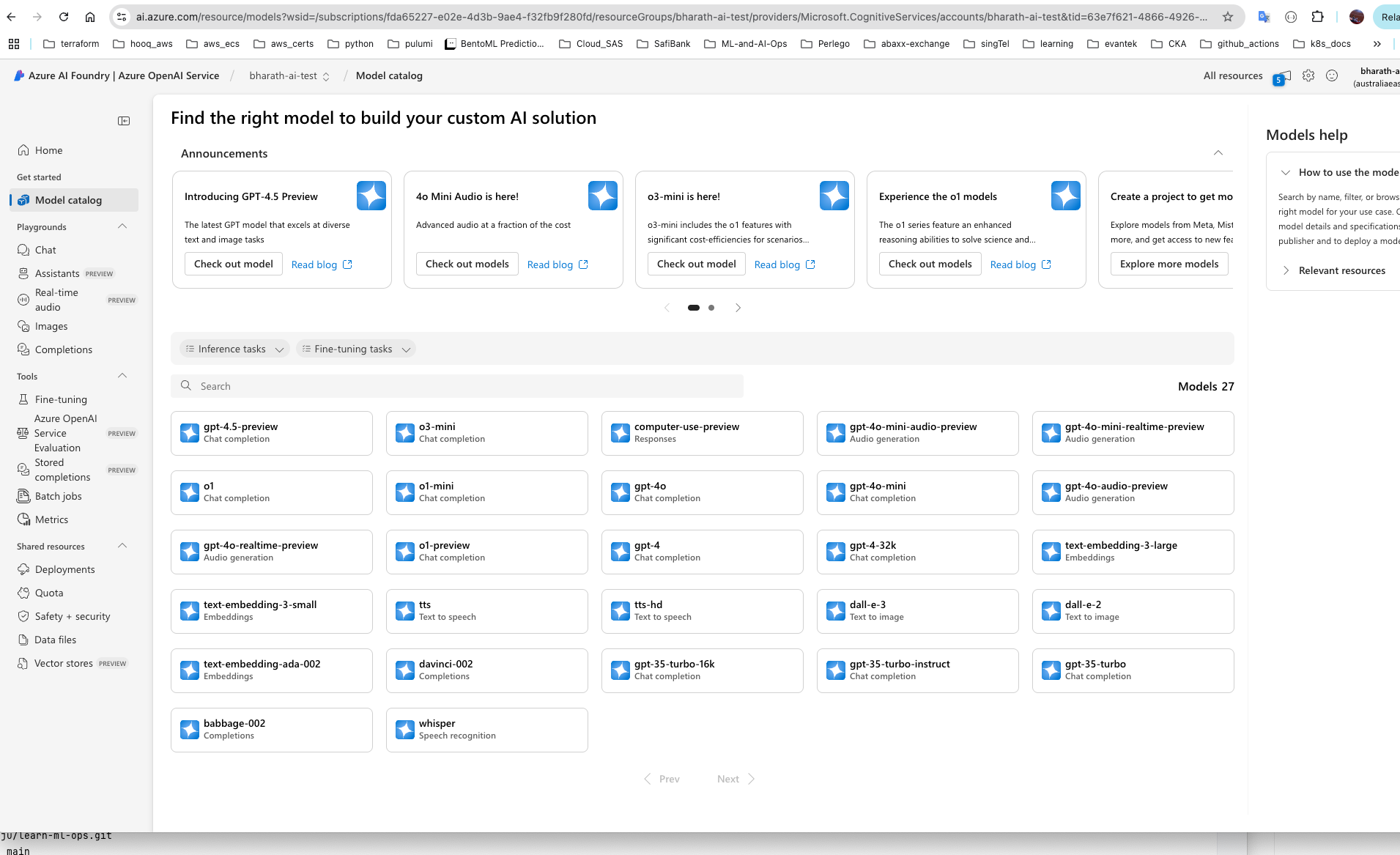This screenshot has width=1400, height=855.
Task: Open Azure OpenAI Service Evaluation
Action: (65, 433)
